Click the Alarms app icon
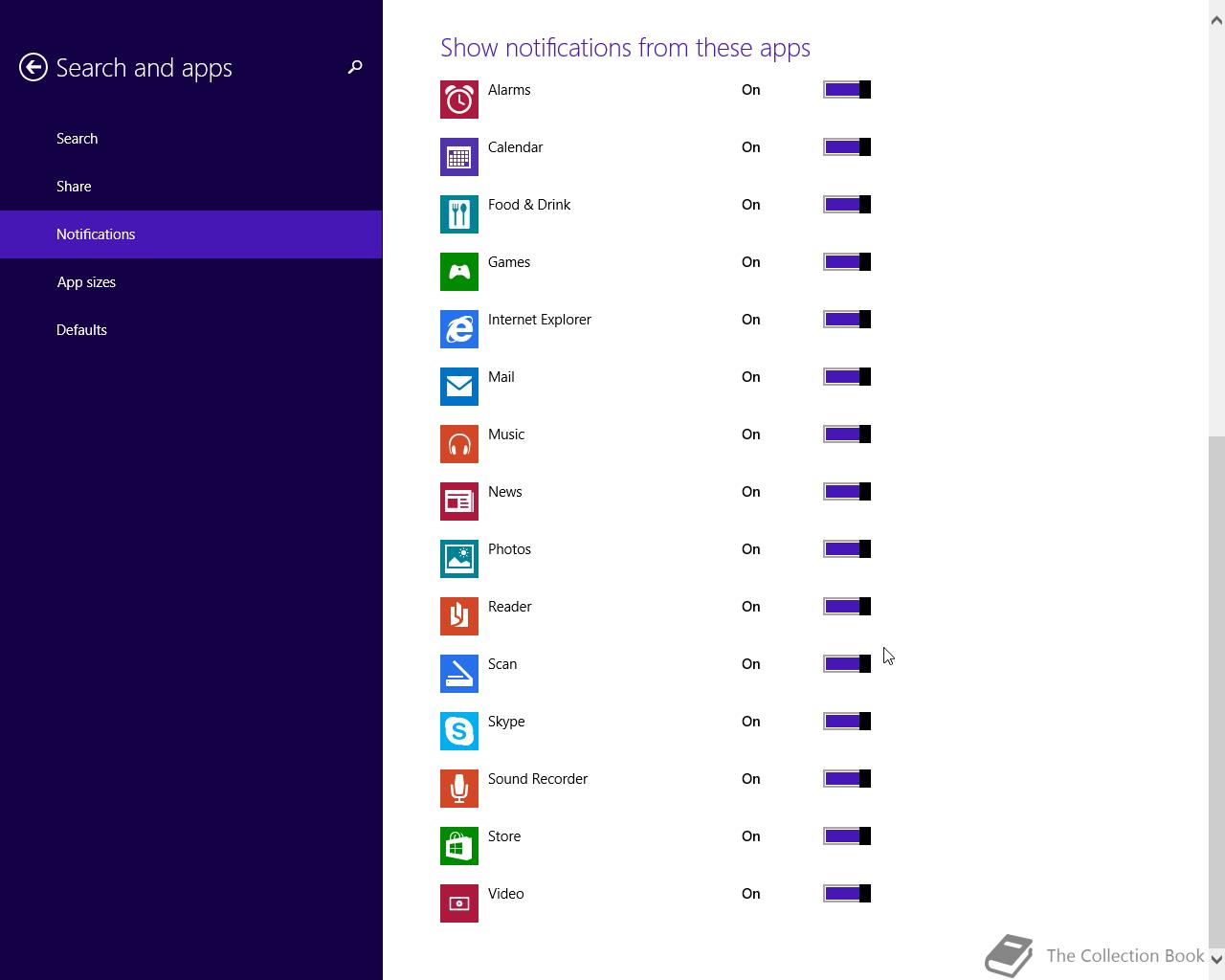 459,100
